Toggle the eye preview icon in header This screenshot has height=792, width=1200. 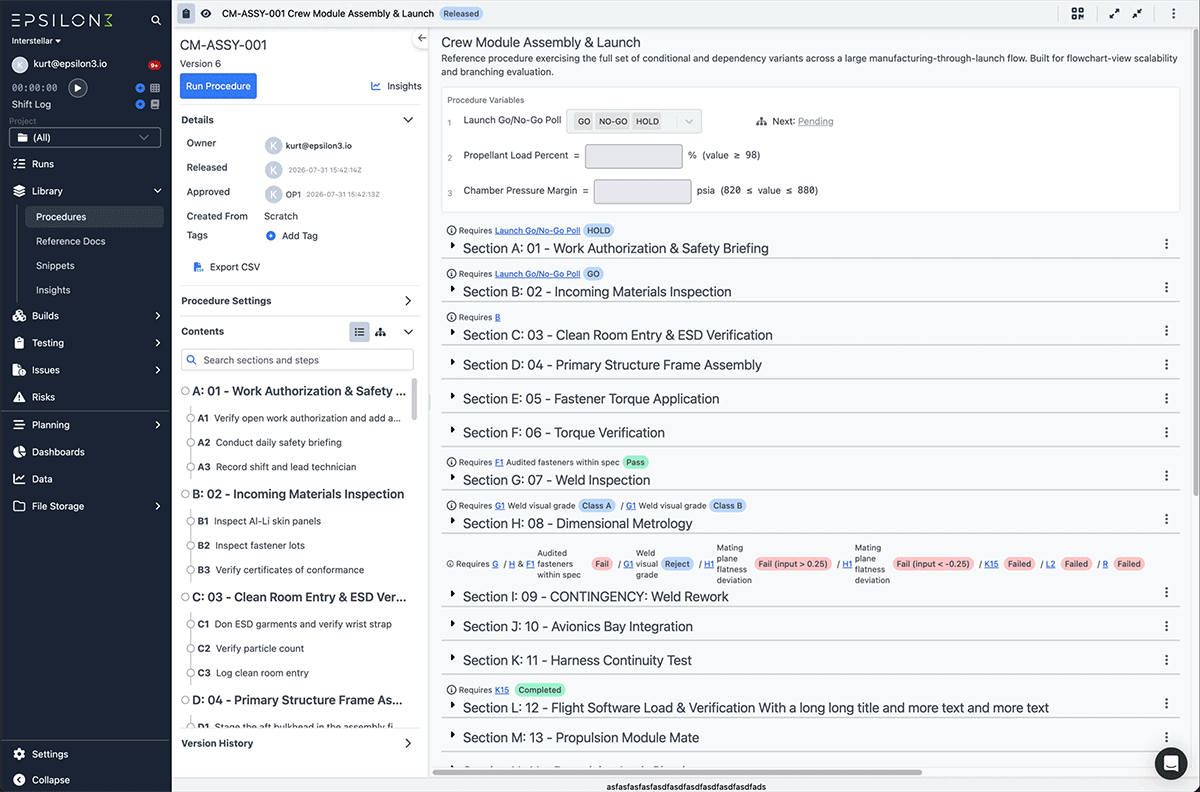click(x=206, y=14)
